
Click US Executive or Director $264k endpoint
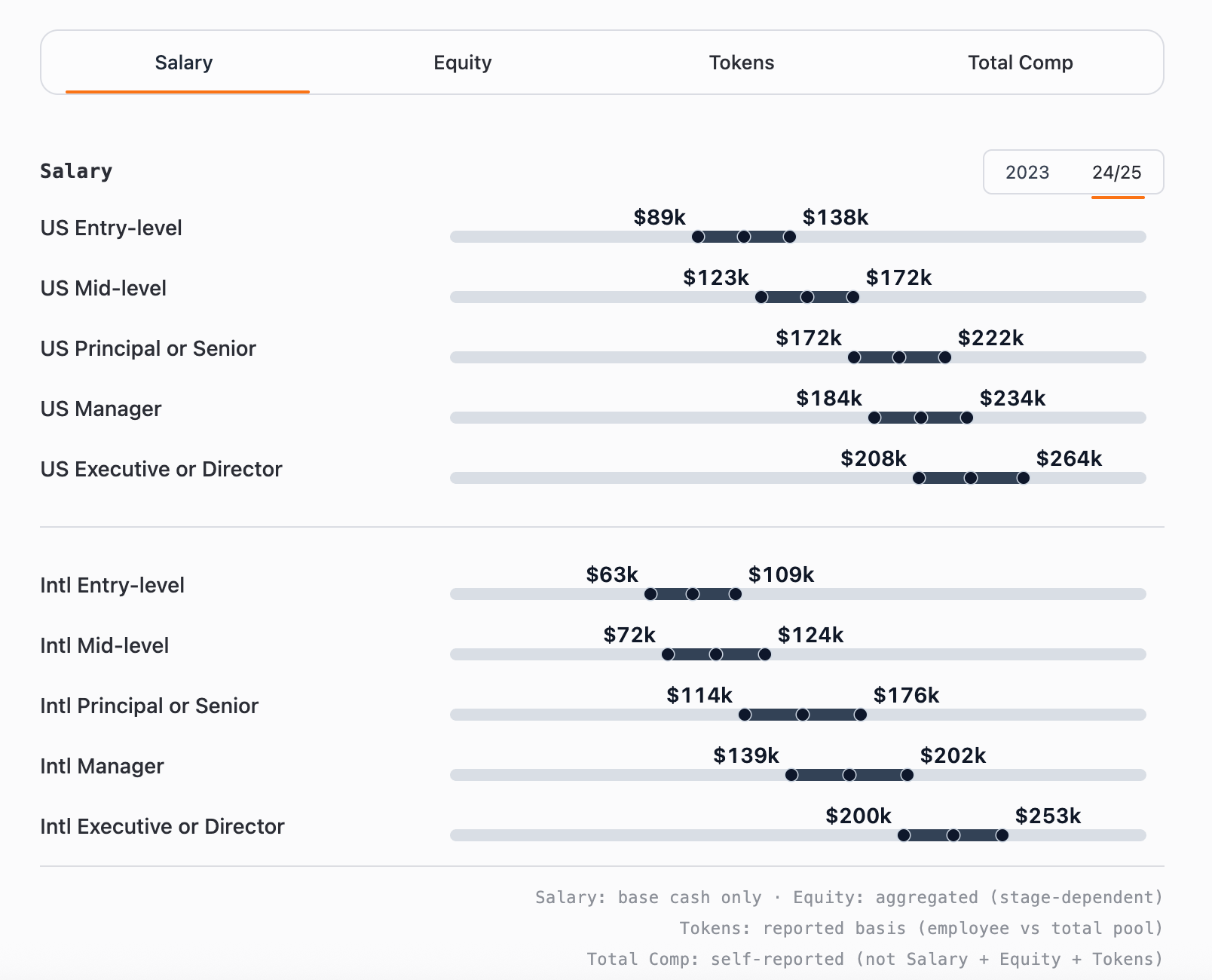1023,478
